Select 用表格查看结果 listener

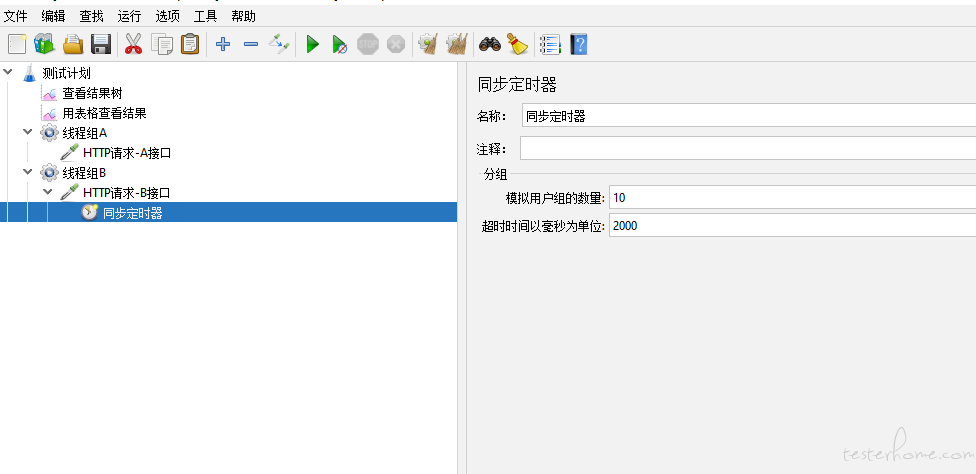point(105,113)
